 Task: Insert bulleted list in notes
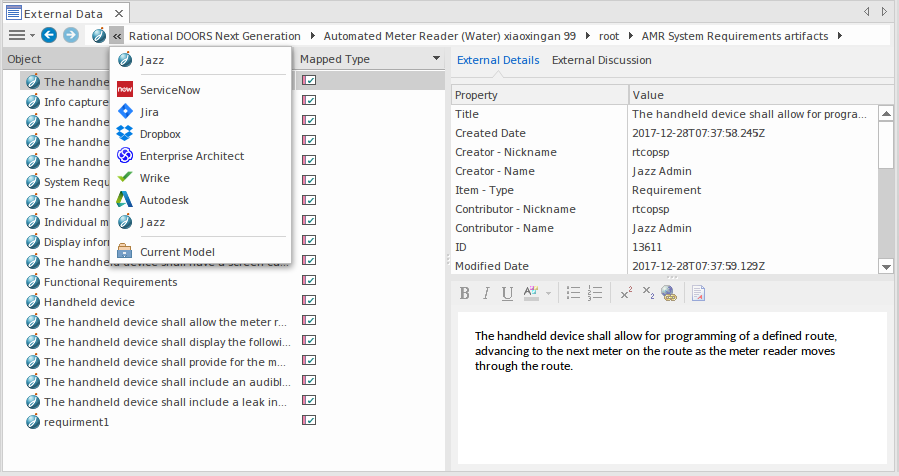(x=573, y=293)
